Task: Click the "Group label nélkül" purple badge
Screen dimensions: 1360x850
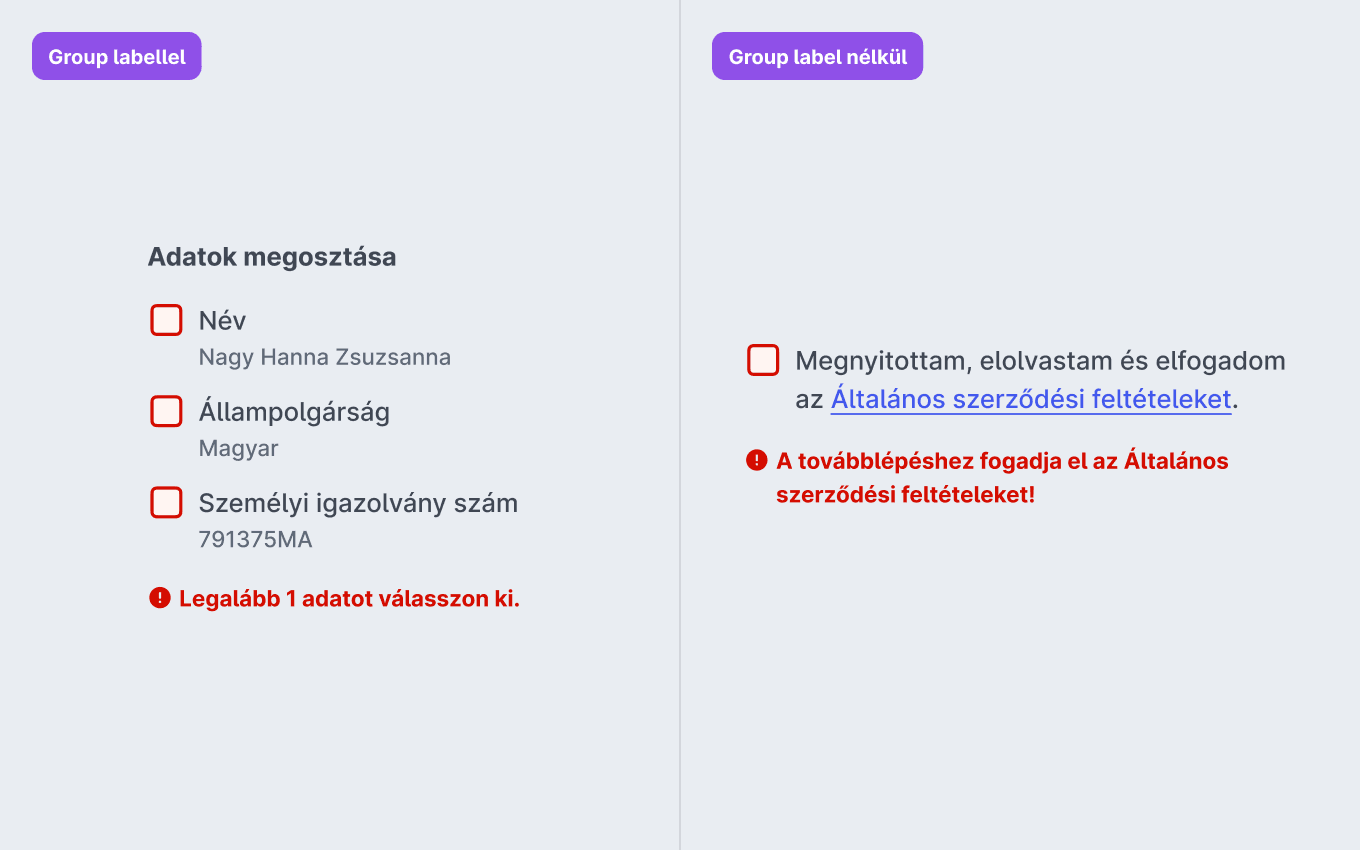Action: coord(817,56)
